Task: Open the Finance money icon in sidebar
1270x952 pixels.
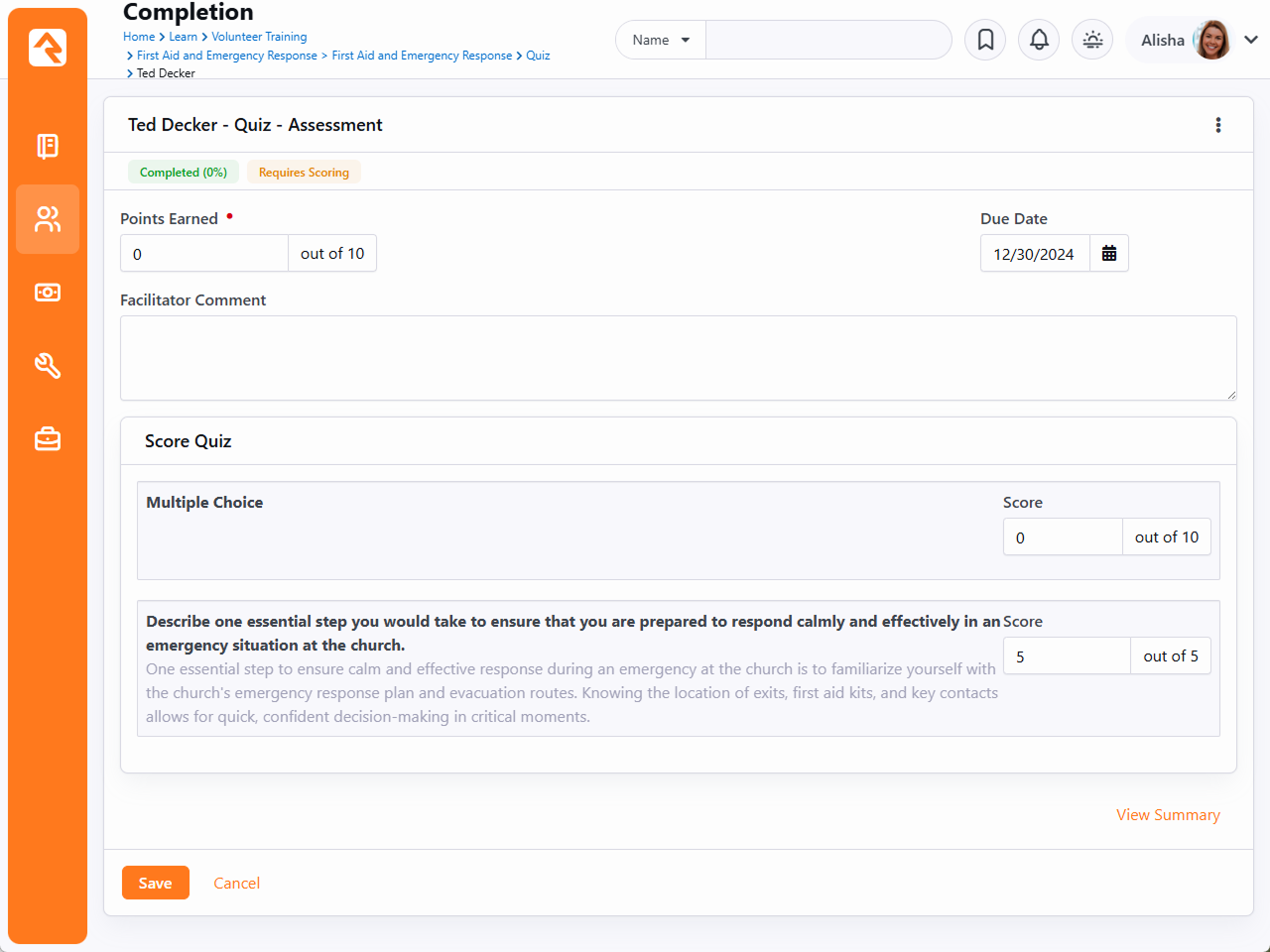Action: 48,293
